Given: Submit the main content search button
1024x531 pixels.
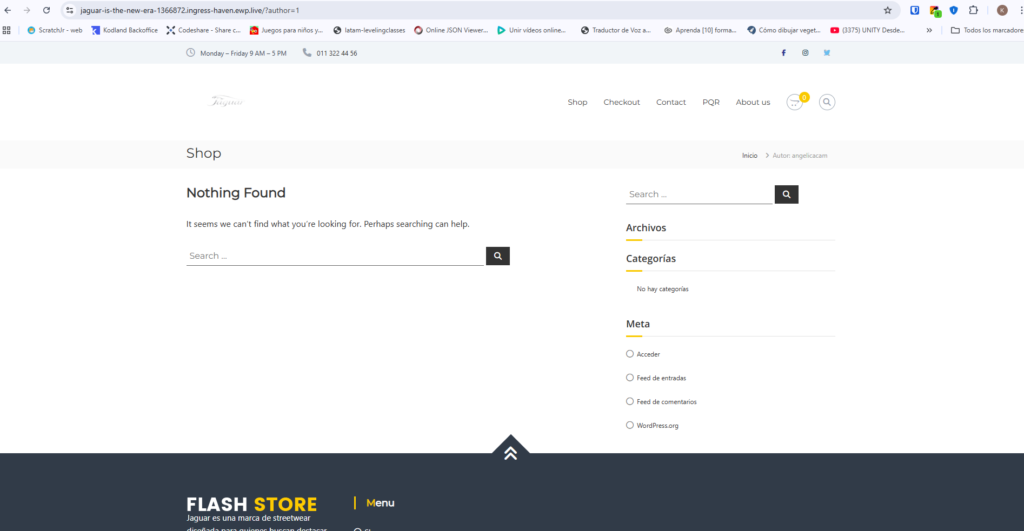Looking at the screenshot, I should (498, 256).
